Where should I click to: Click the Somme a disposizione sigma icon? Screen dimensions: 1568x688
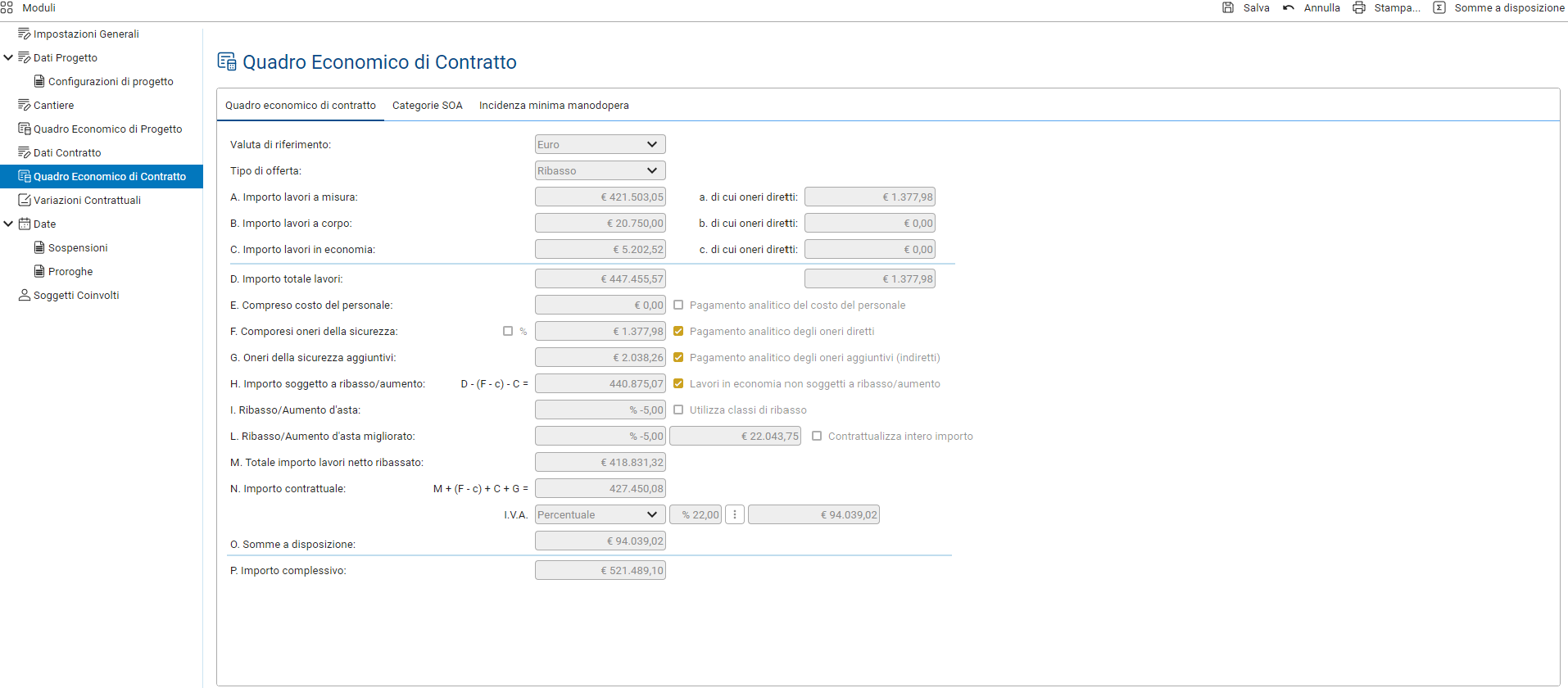(1439, 7)
